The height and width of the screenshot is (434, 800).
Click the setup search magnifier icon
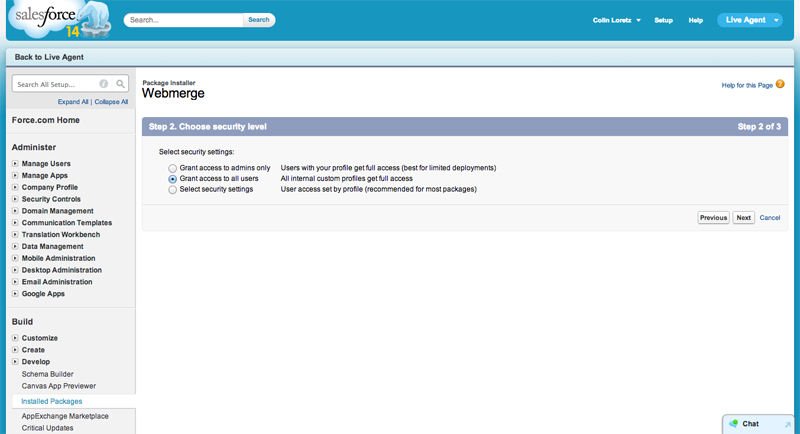tap(120, 84)
